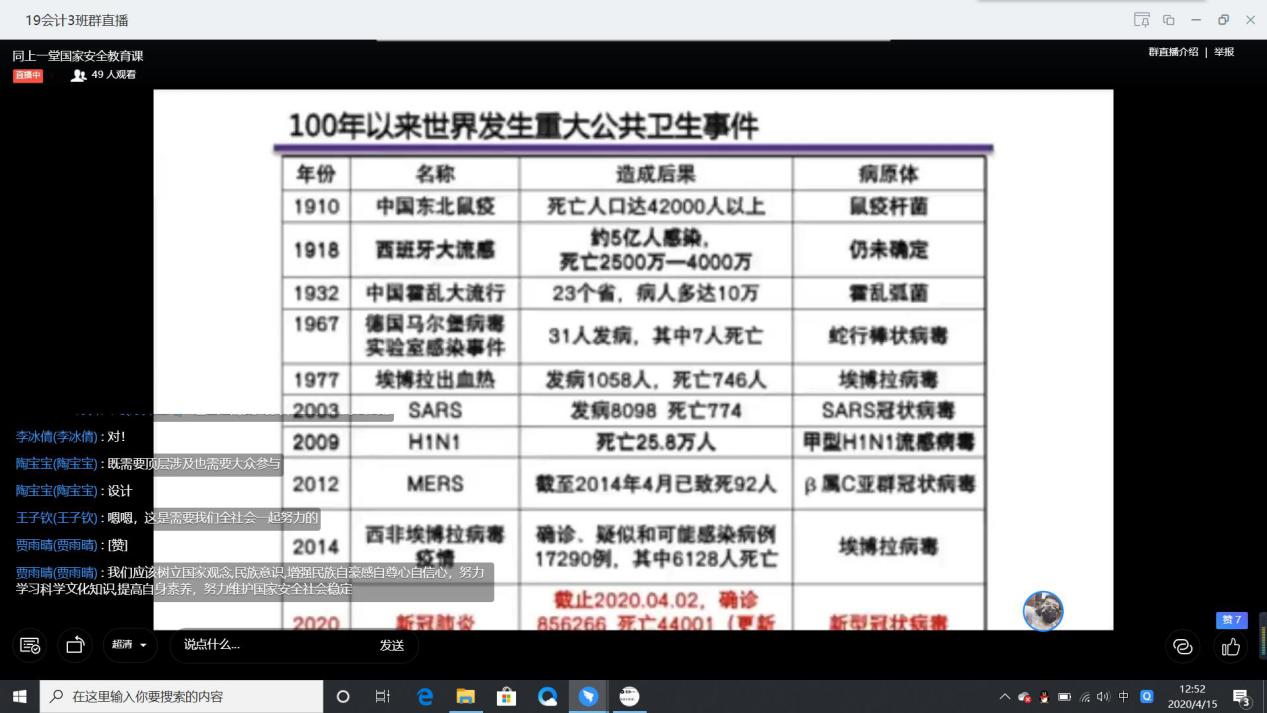Click the mini window mode icon
Image resolution: width=1267 pixels, height=713 pixels.
[1168, 20]
